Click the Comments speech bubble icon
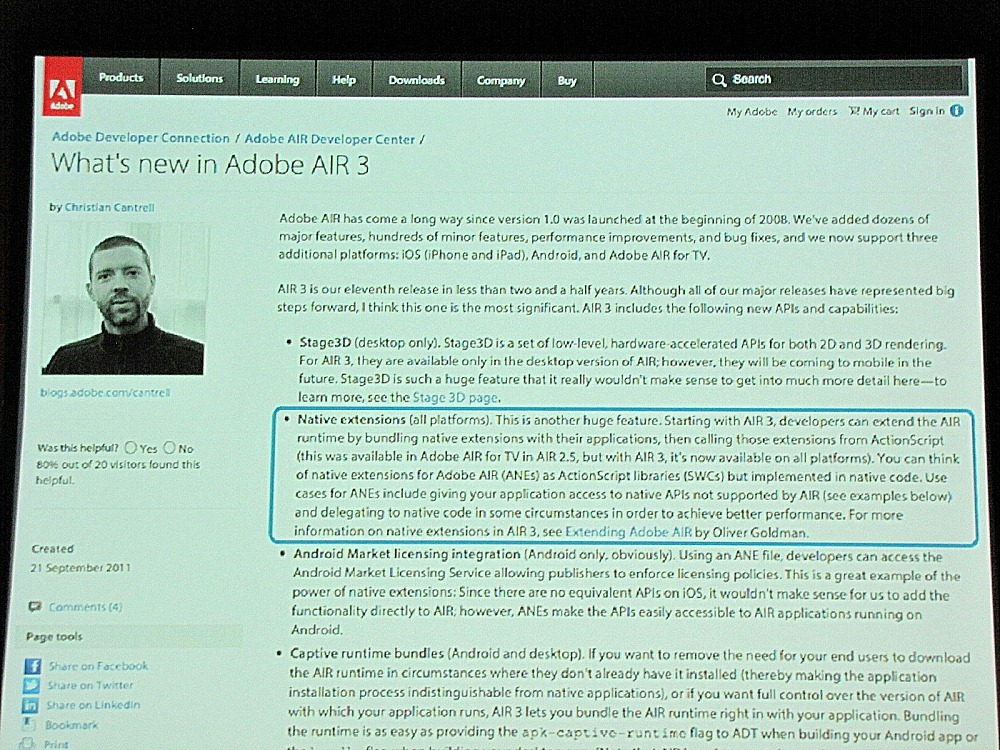Image resolution: width=1000 pixels, height=750 pixels. [35, 606]
